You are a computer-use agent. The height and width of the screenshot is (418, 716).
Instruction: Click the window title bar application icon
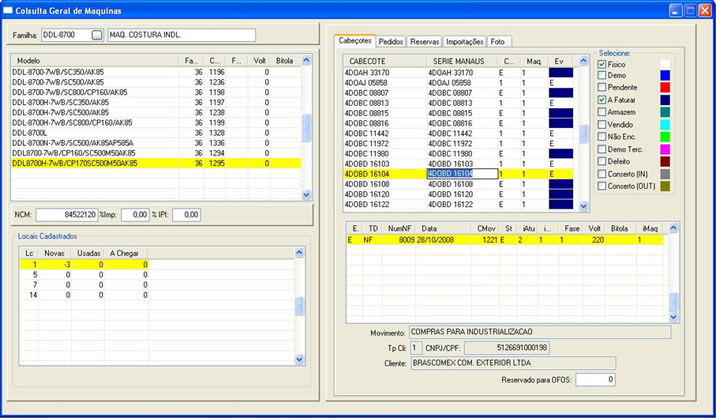click(x=7, y=11)
